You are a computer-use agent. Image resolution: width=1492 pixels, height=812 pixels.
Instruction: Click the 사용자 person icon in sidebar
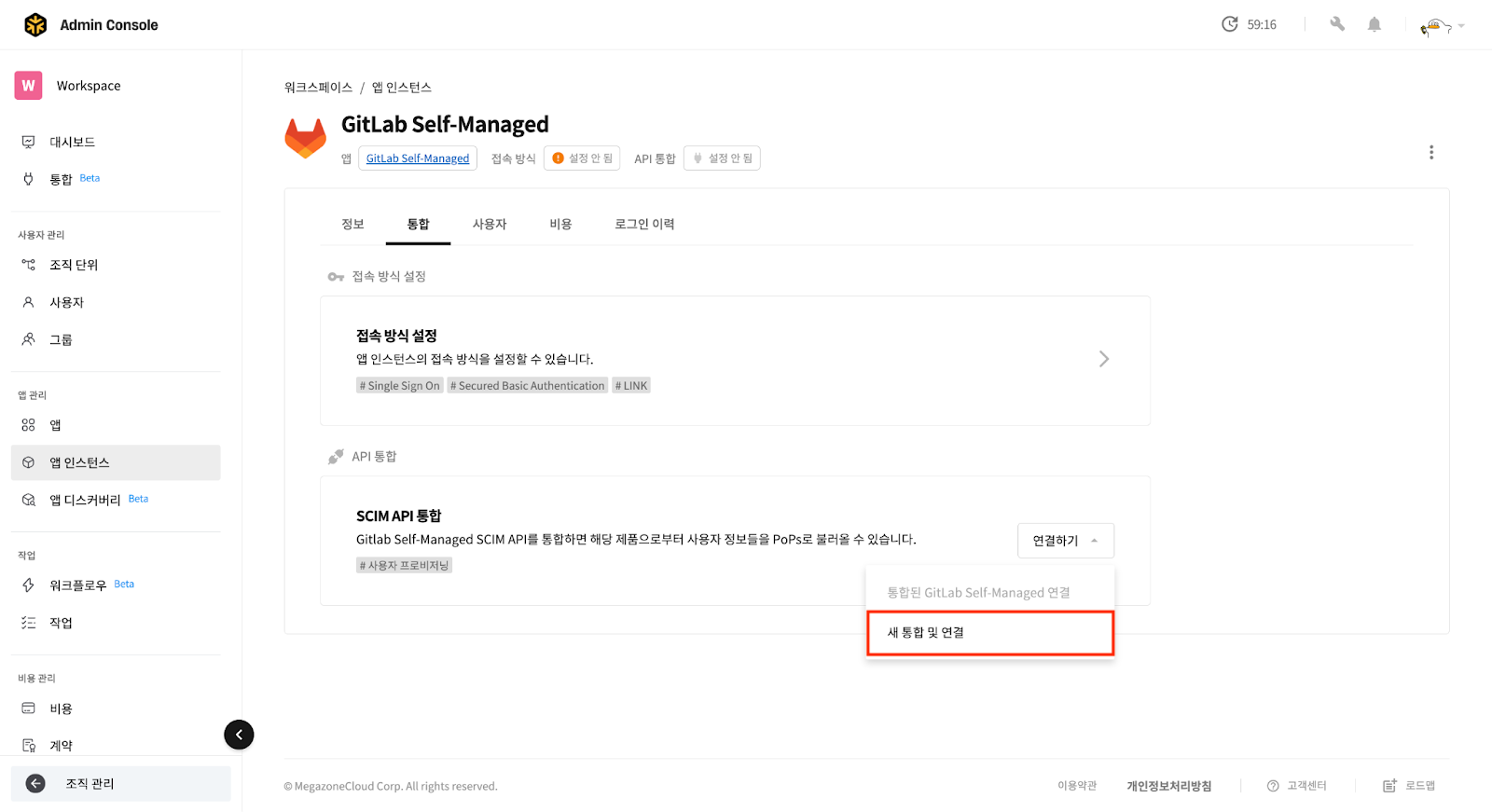[x=29, y=302]
